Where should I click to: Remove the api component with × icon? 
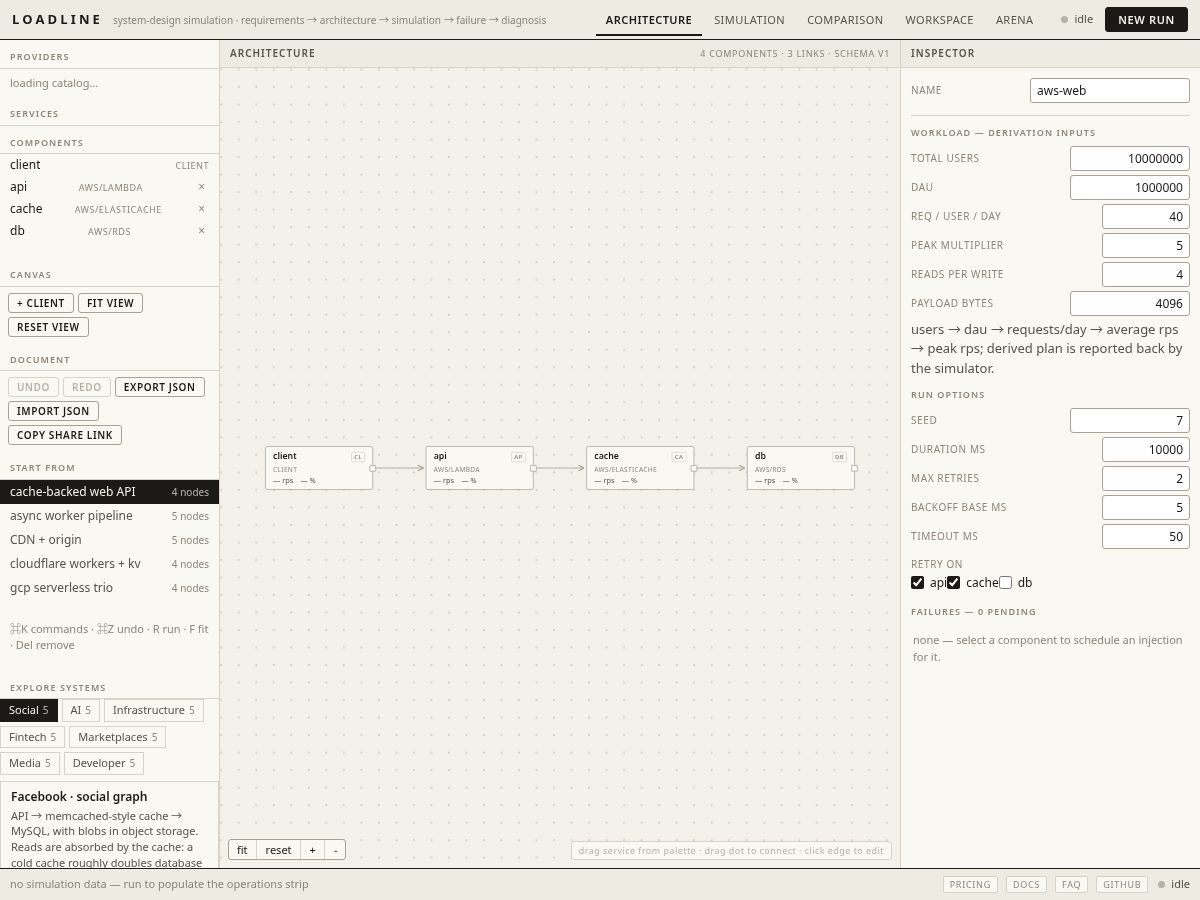tap(201, 187)
